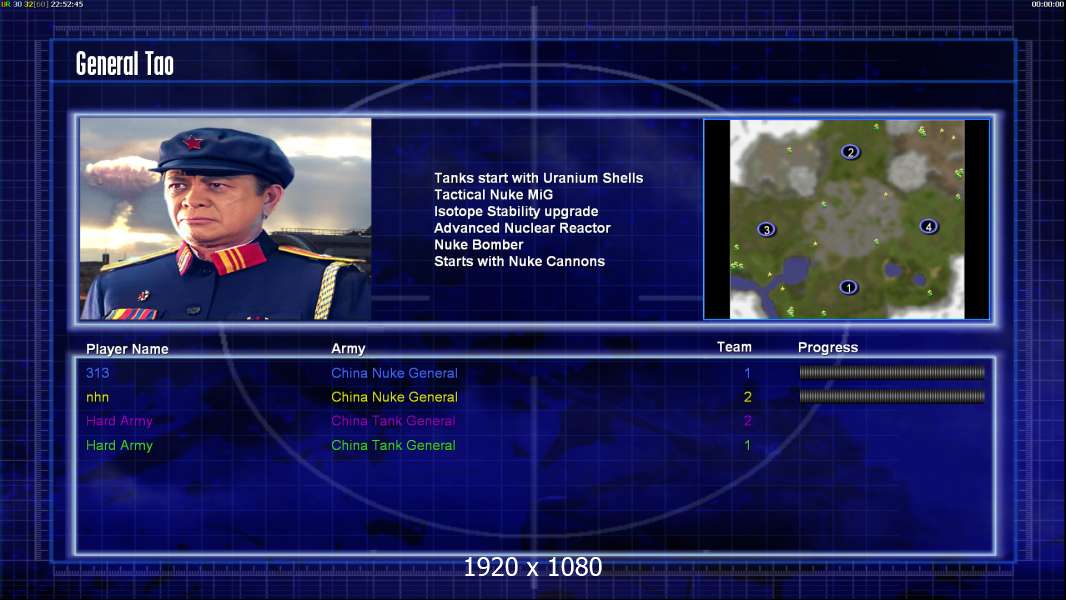
Task: Click team number 1 in green row
Action: pos(747,446)
